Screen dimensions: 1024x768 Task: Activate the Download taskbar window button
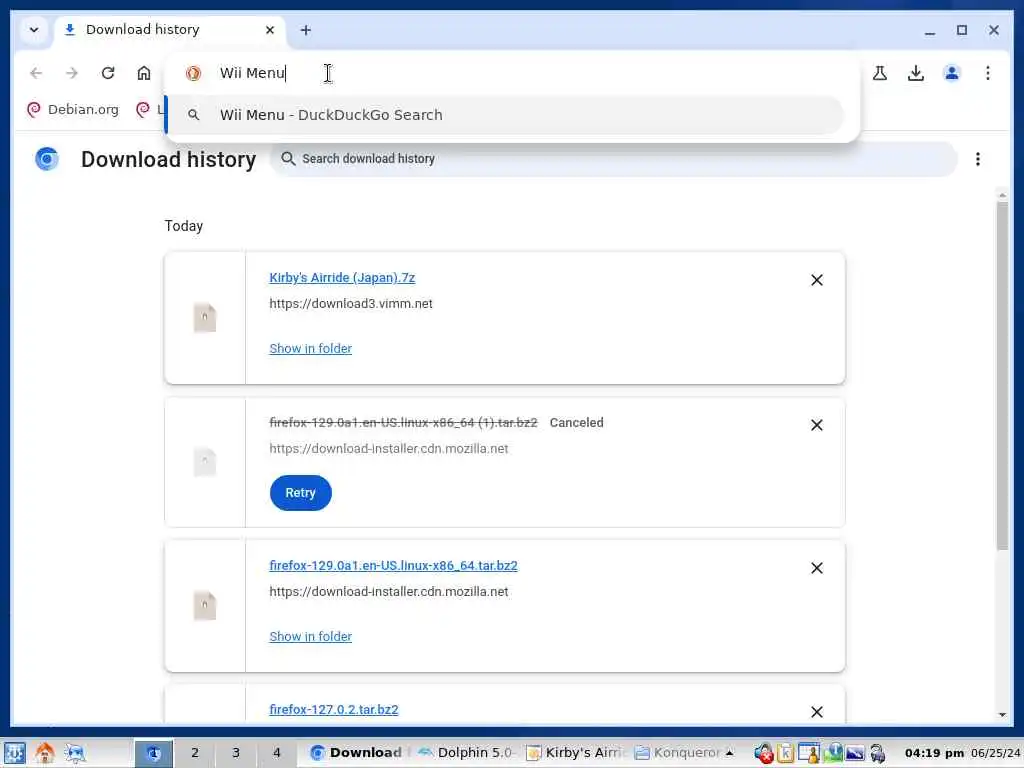(x=357, y=753)
